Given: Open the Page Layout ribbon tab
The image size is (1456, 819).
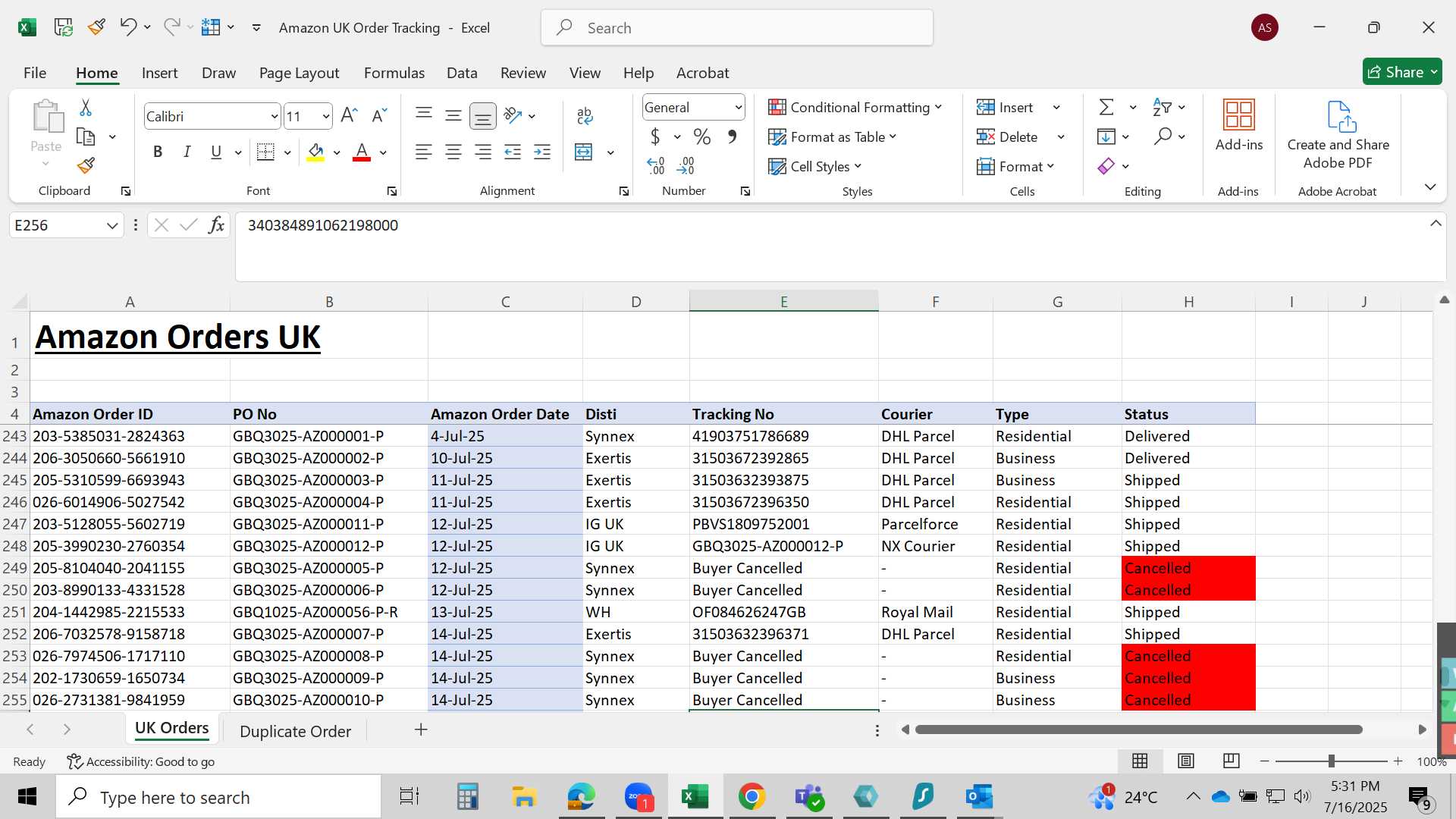Looking at the screenshot, I should point(299,73).
